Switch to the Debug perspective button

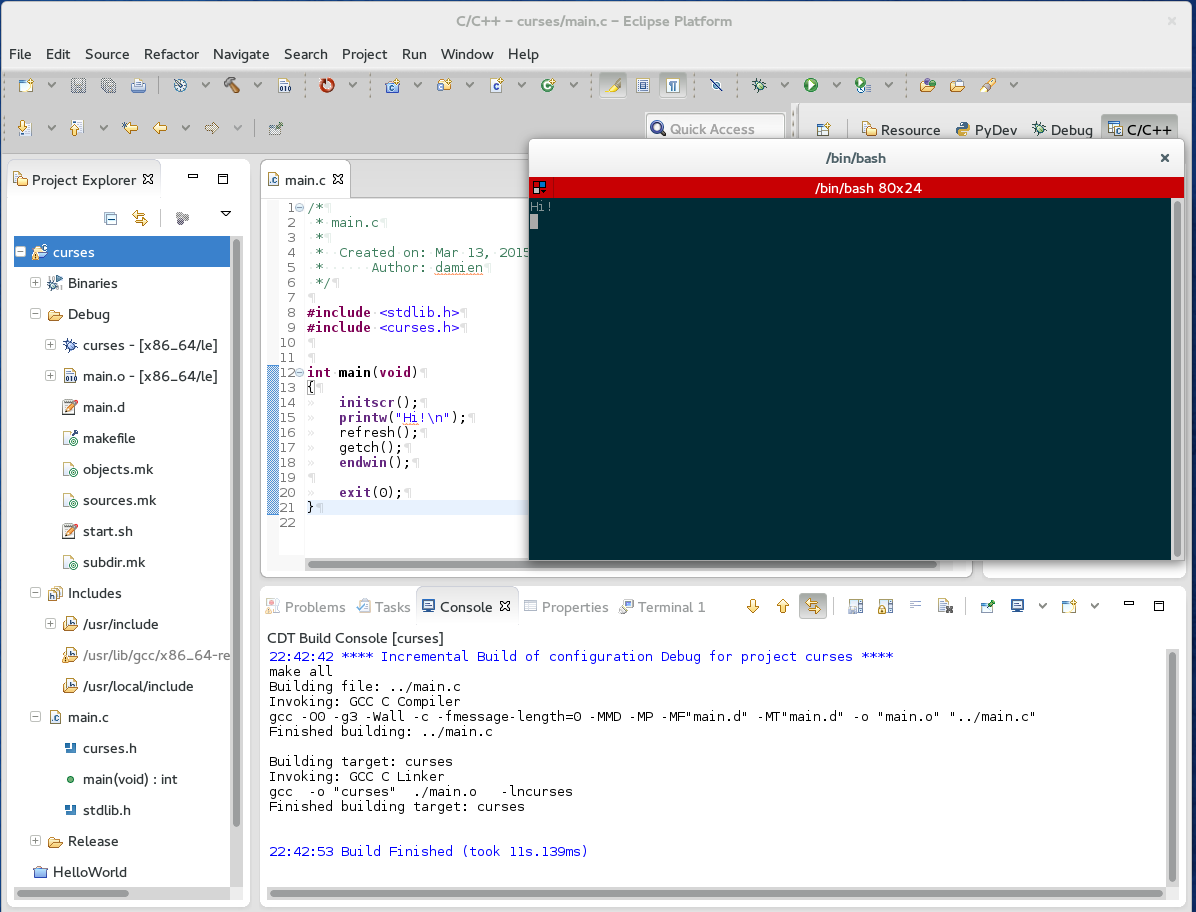tap(1062, 130)
